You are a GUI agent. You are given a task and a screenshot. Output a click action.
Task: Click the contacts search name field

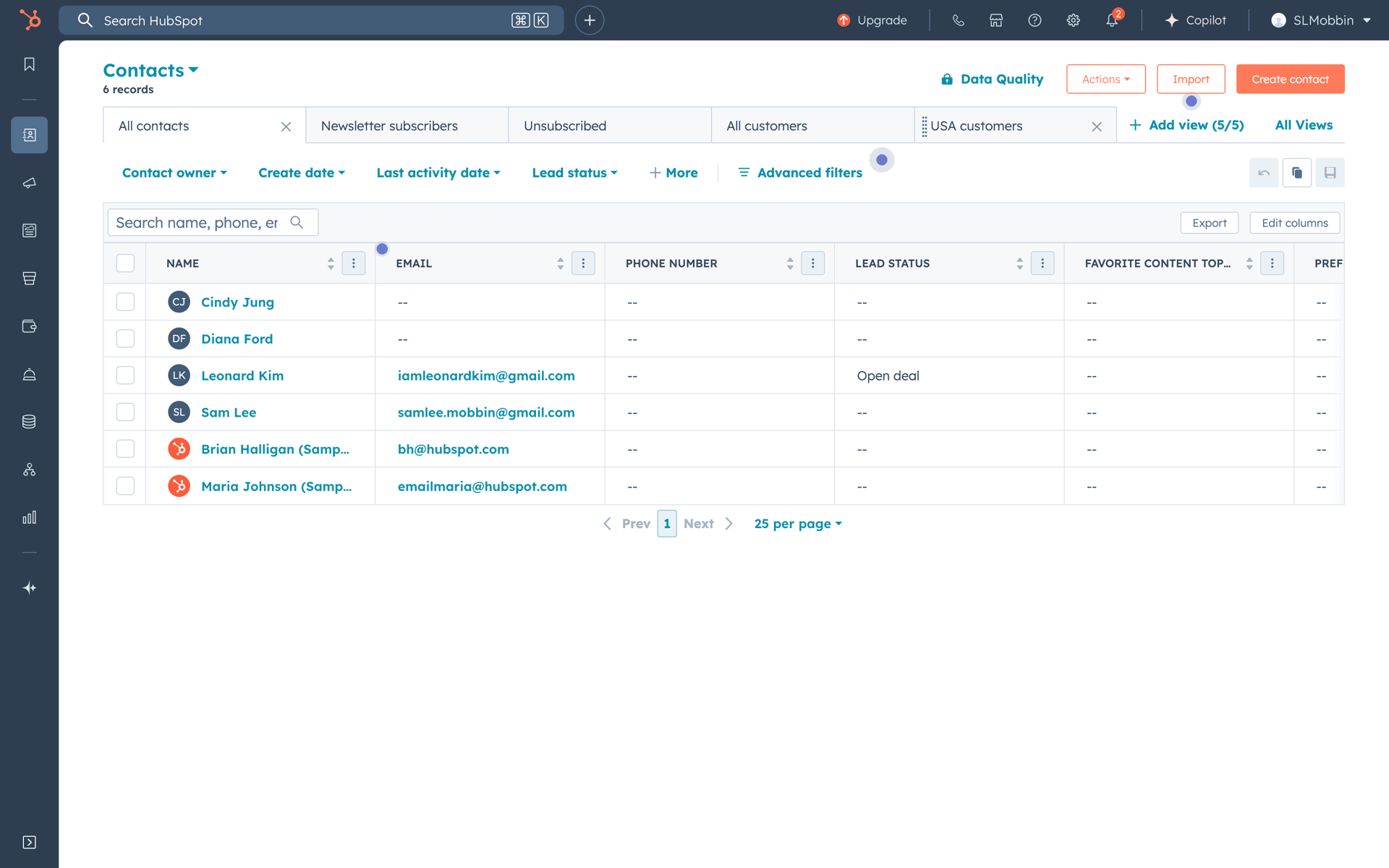pyautogui.click(x=213, y=223)
